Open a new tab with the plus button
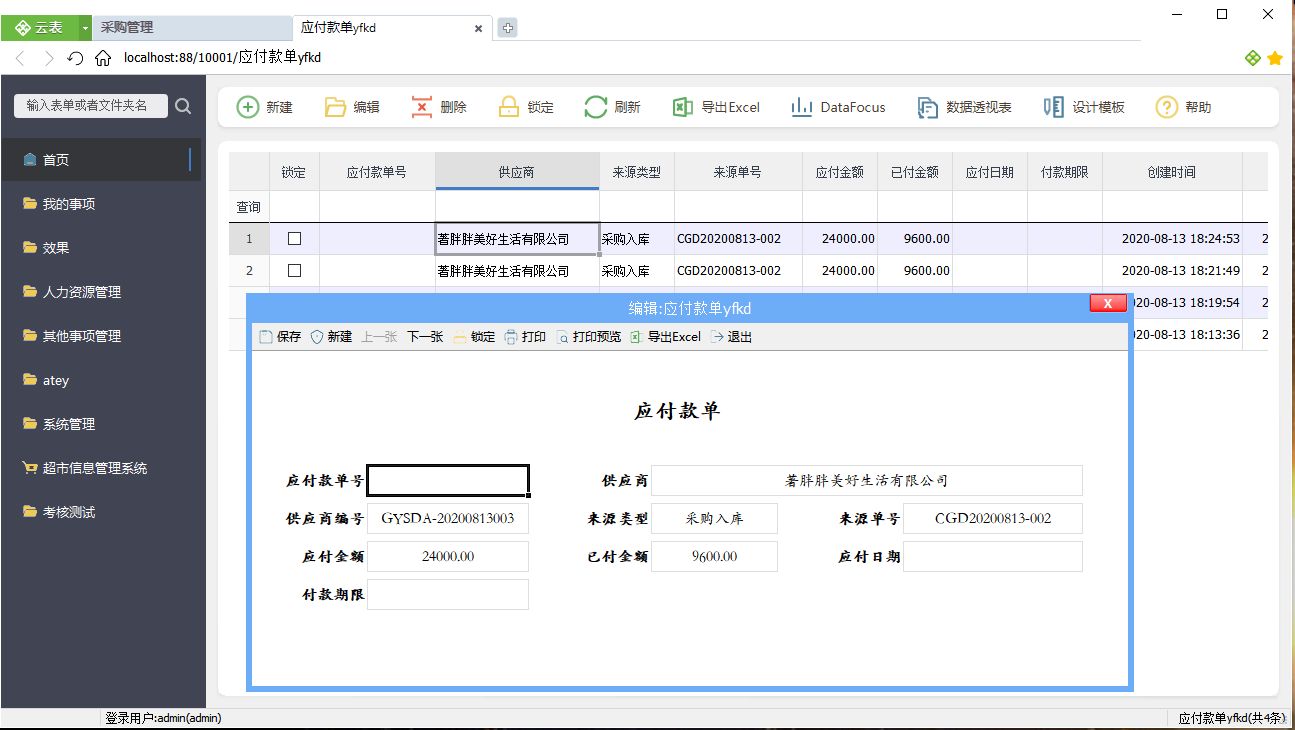This screenshot has height=730, width=1295. pyautogui.click(x=508, y=28)
